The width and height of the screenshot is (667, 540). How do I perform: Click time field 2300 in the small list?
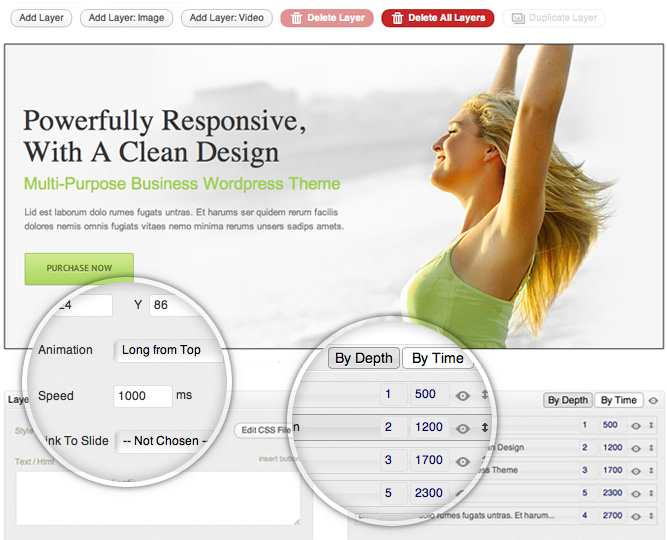[x=612, y=493]
